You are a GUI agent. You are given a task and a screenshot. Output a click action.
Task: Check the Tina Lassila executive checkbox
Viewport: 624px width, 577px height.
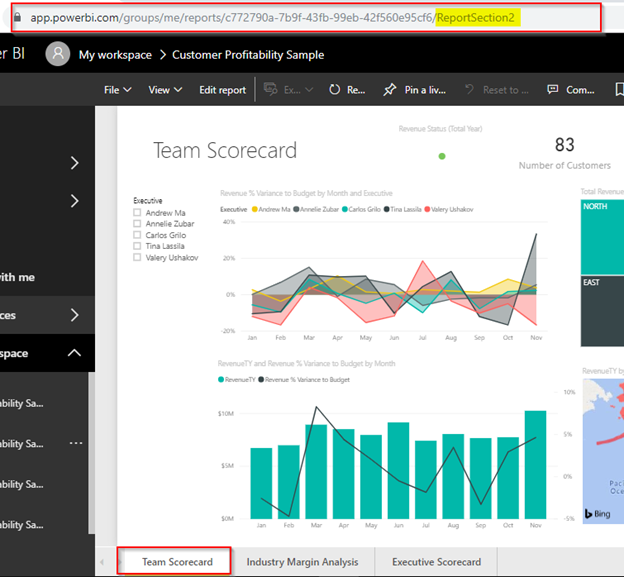pyautogui.click(x=137, y=246)
